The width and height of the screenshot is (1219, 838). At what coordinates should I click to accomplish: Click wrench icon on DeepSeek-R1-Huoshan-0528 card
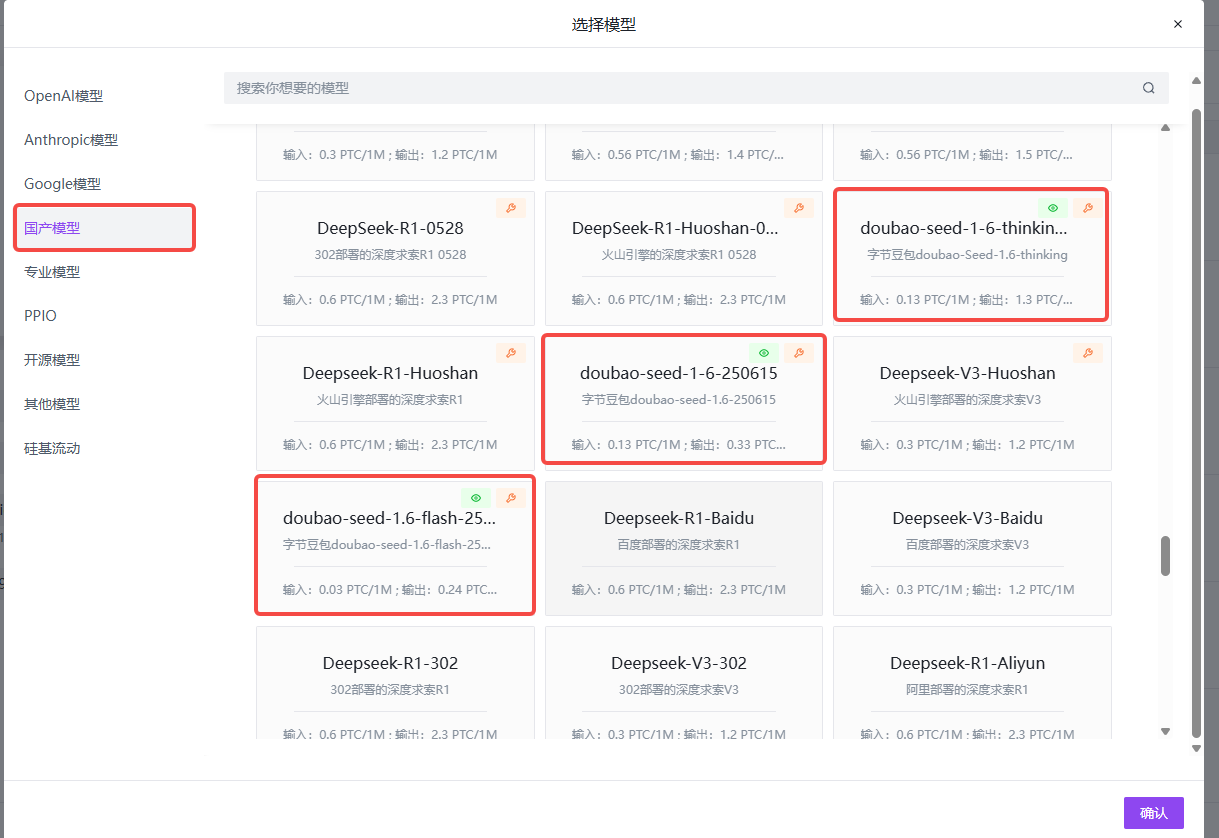click(798, 208)
